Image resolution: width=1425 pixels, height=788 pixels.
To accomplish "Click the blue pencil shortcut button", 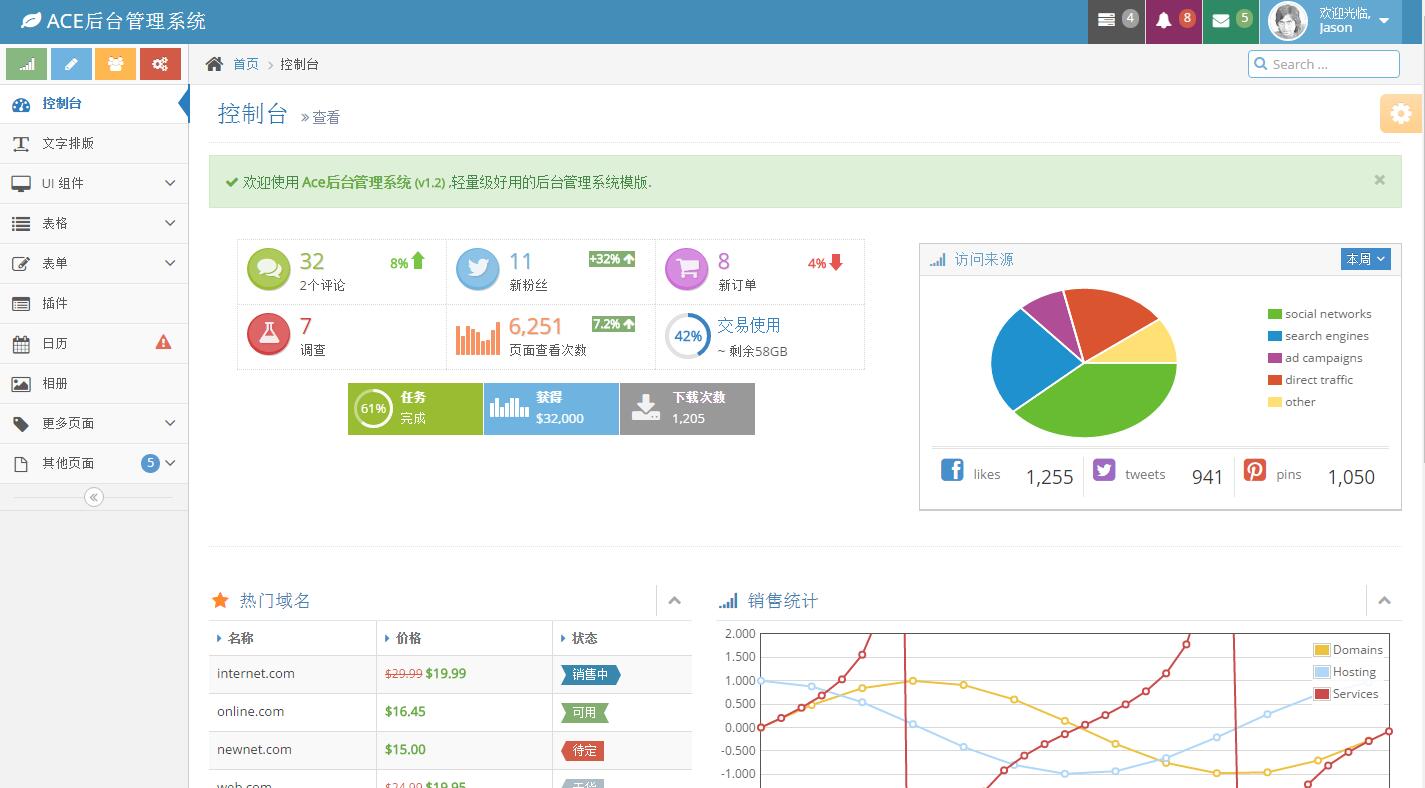I will point(71,64).
